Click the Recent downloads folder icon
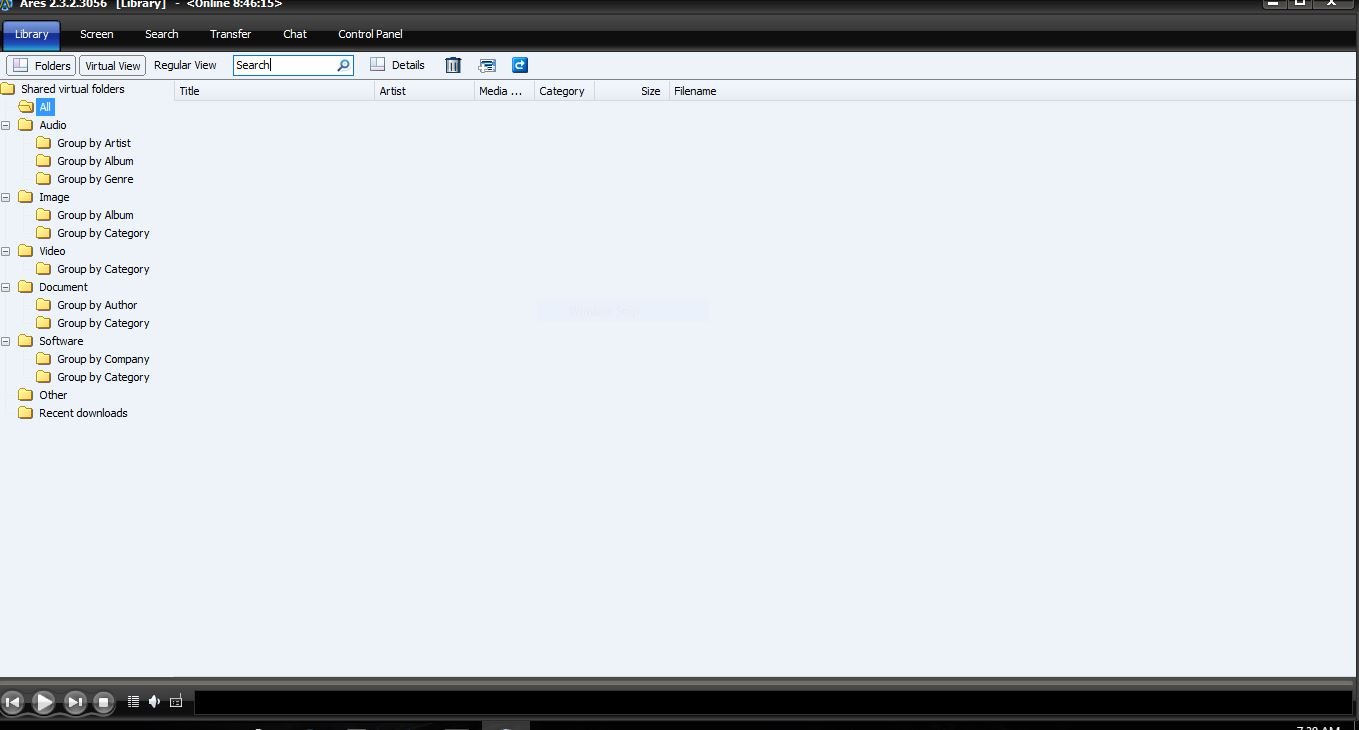1359x730 pixels. pyautogui.click(x=26, y=413)
